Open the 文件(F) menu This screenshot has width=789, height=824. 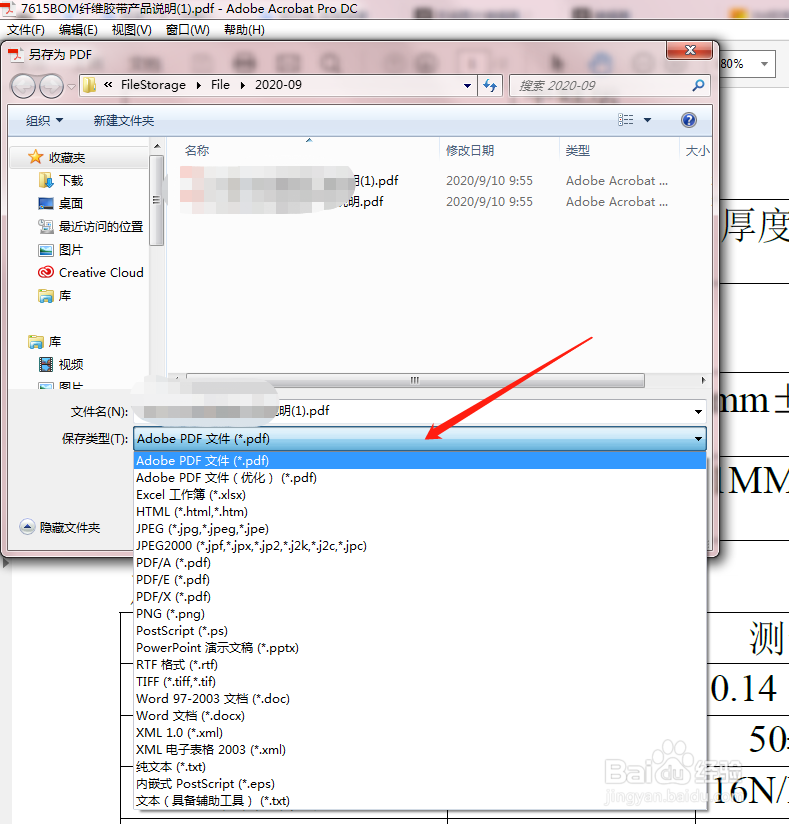[x=26, y=30]
